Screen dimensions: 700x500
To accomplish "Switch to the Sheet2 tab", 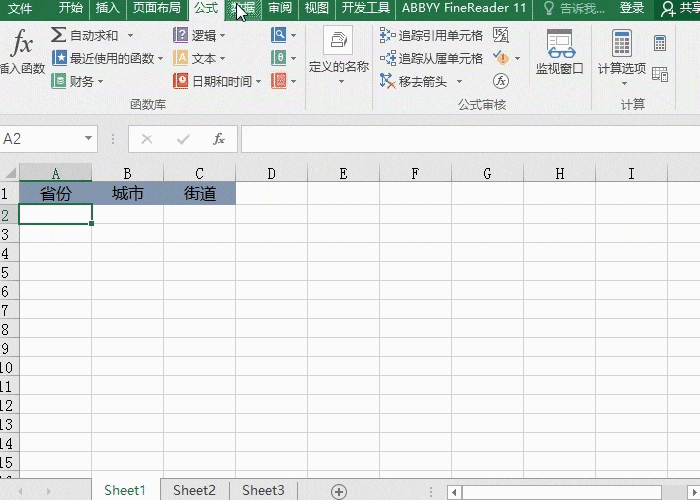I will point(194,490).
